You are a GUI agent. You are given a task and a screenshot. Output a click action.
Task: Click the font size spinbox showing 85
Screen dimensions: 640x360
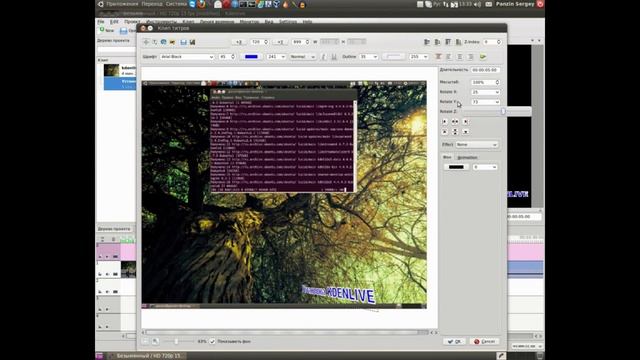pos(227,57)
